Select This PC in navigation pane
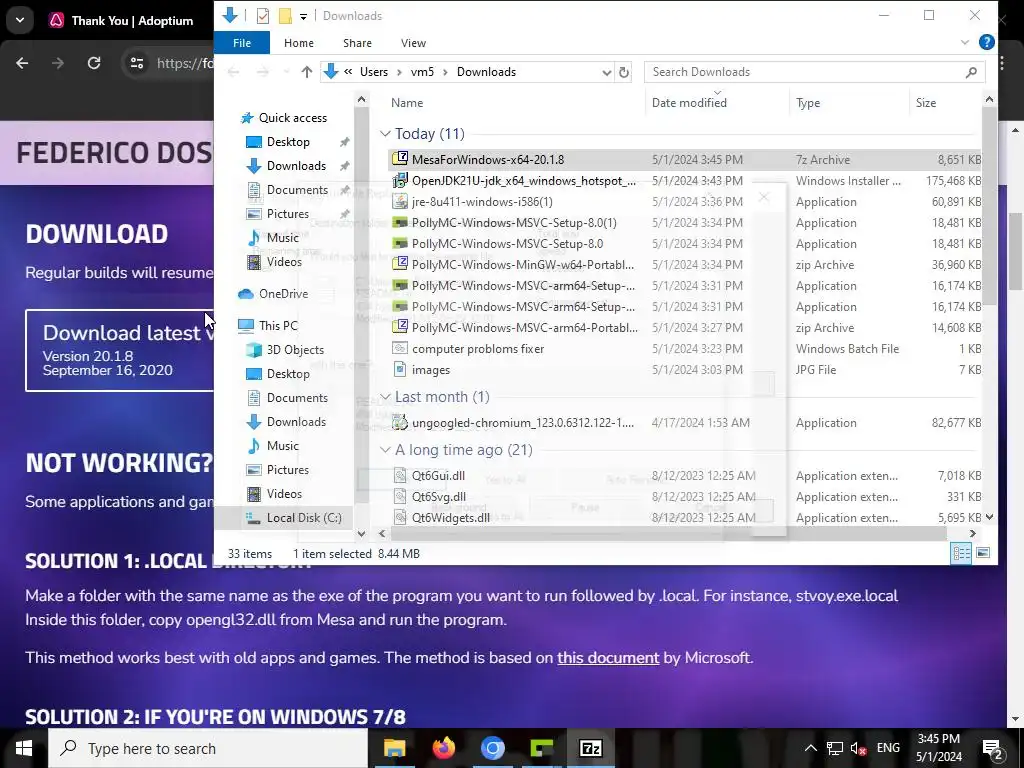The width and height of the screenshot is (1024, 768). click(278, 325)
